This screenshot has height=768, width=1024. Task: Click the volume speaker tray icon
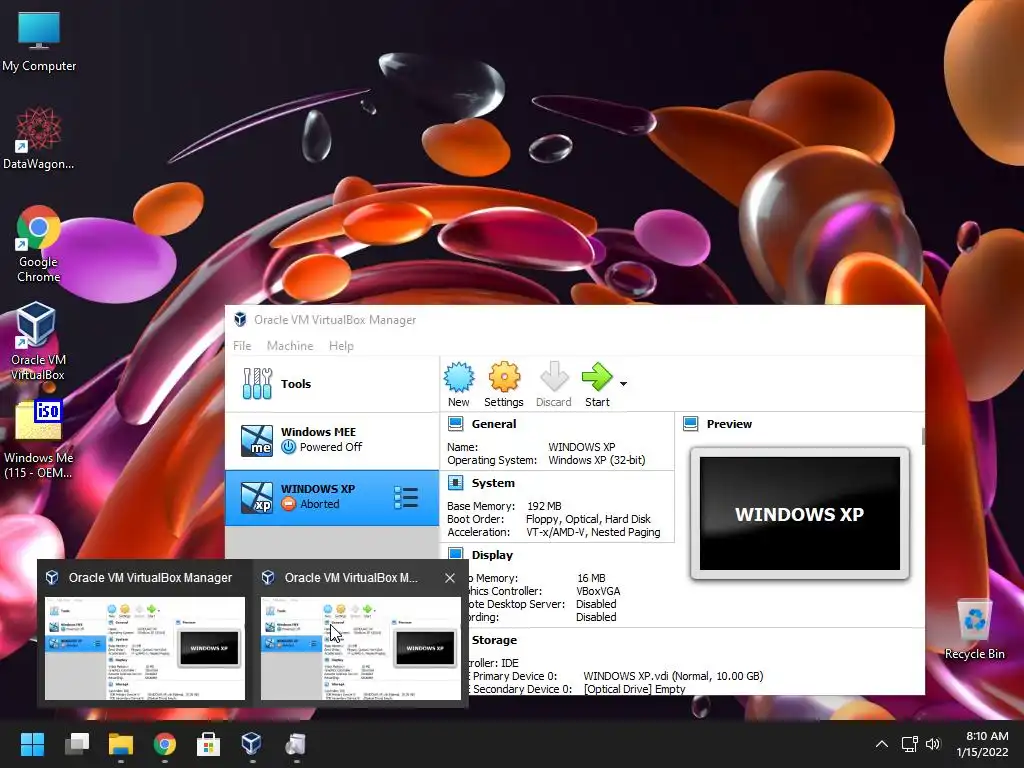coord(933,744)
